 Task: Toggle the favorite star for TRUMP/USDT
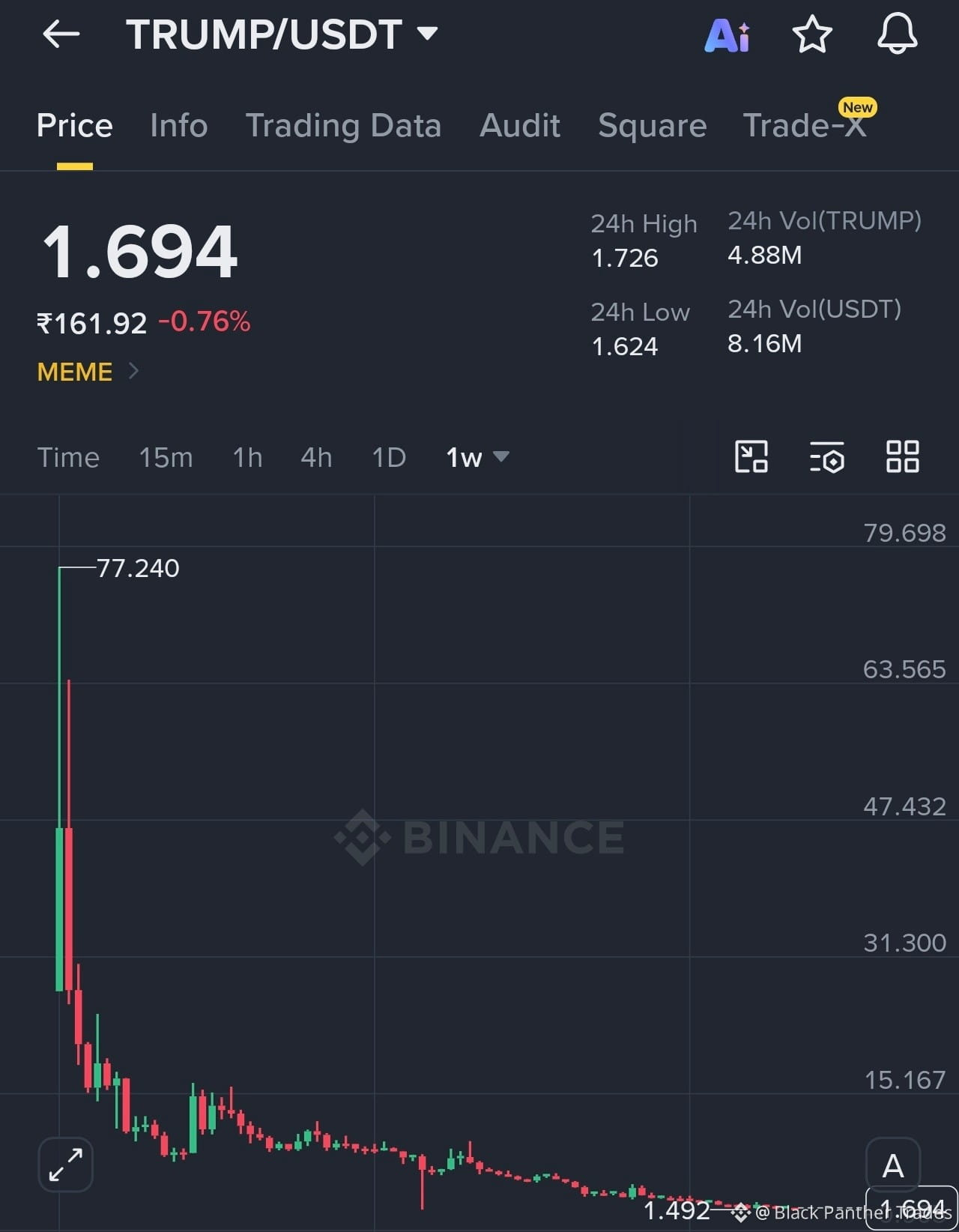(x=812, y=34)
